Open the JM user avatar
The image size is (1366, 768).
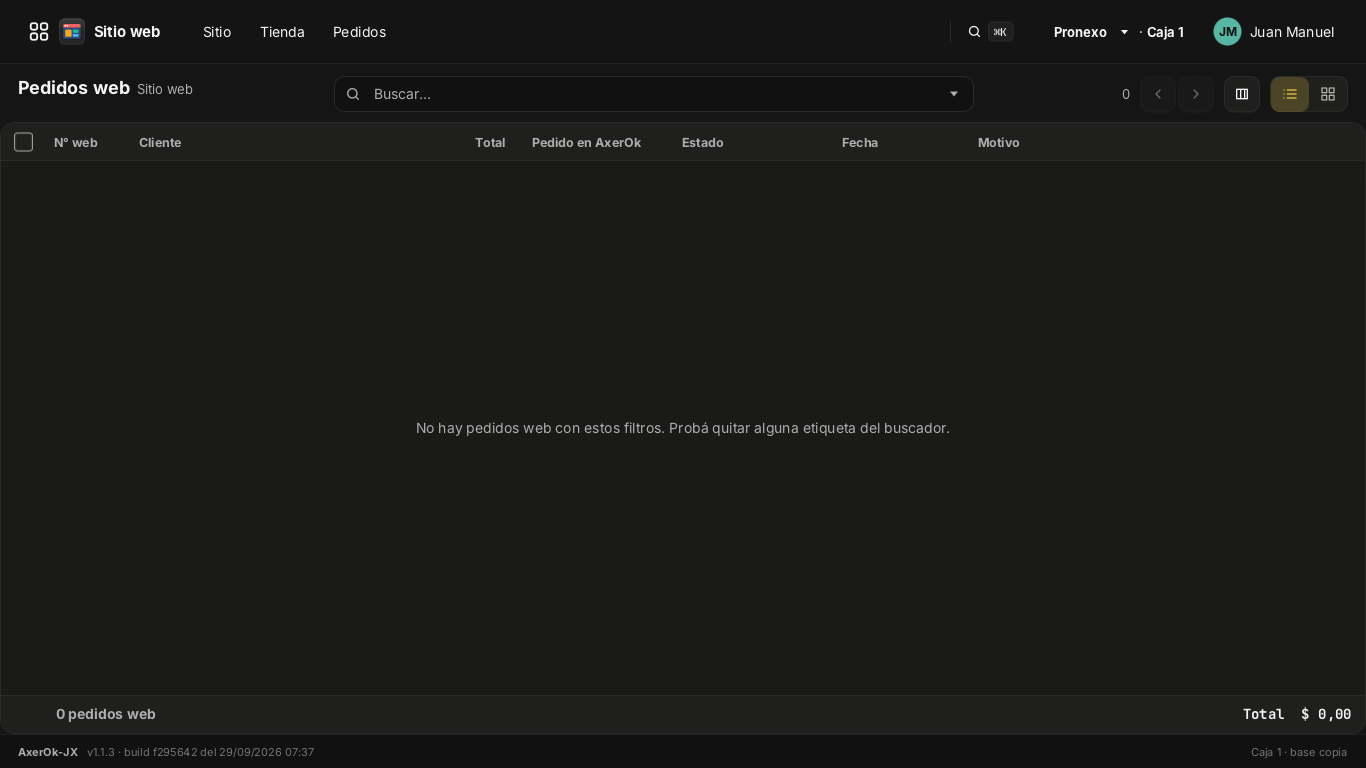pyautogui.click(x=1227, y=32)
